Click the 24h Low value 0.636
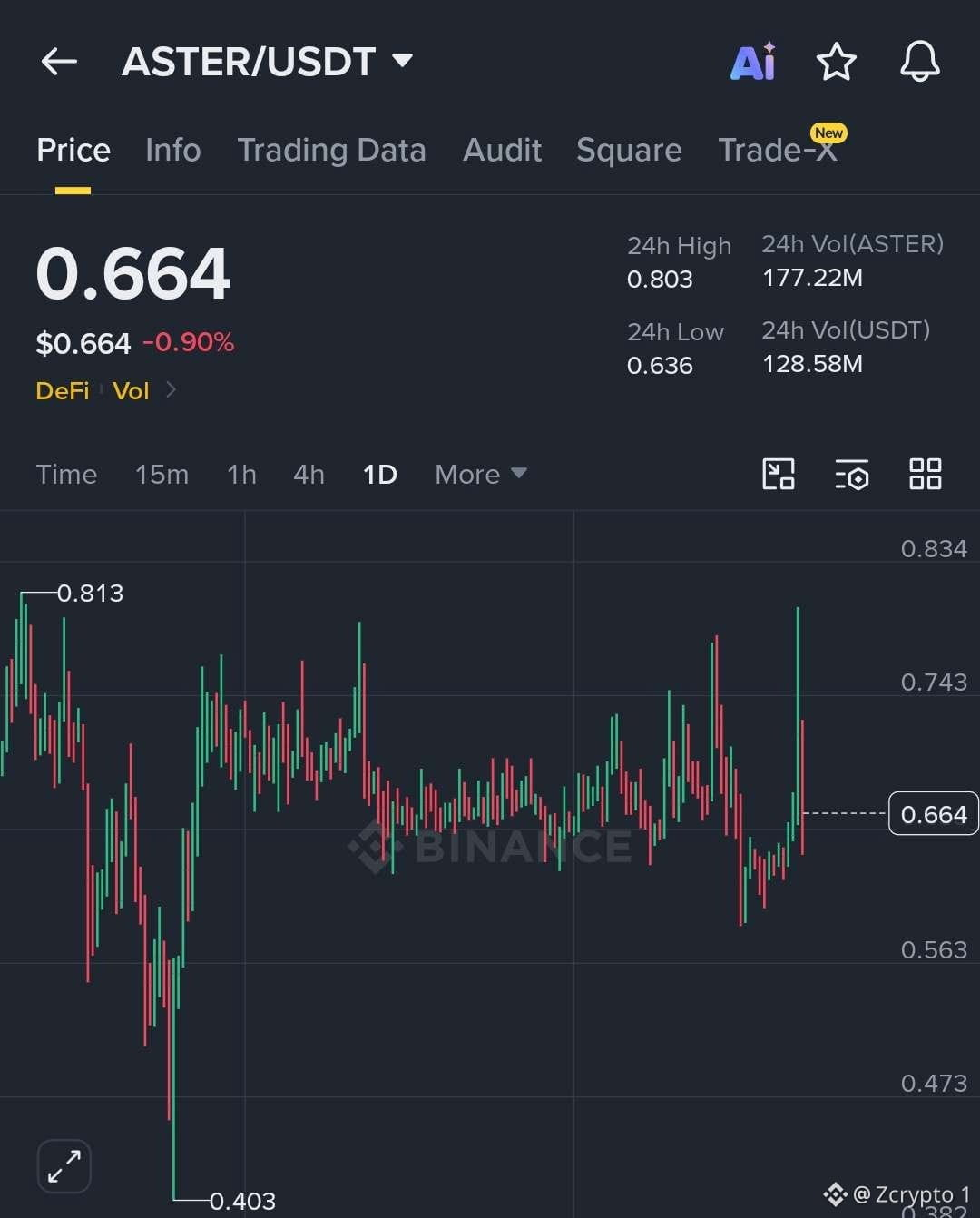Viewport: 980px width, 1218px height. 660,366
